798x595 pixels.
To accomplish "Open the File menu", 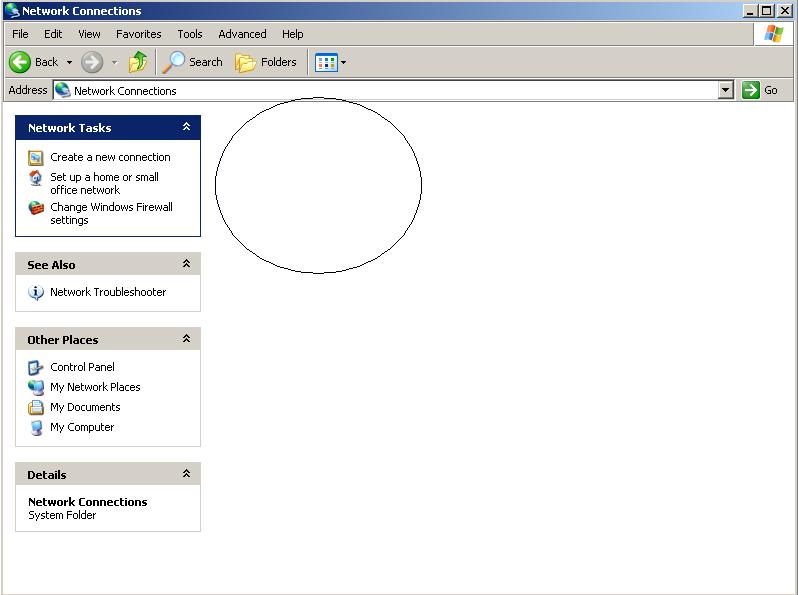I will pyautogui.click(x=20, y=34).
